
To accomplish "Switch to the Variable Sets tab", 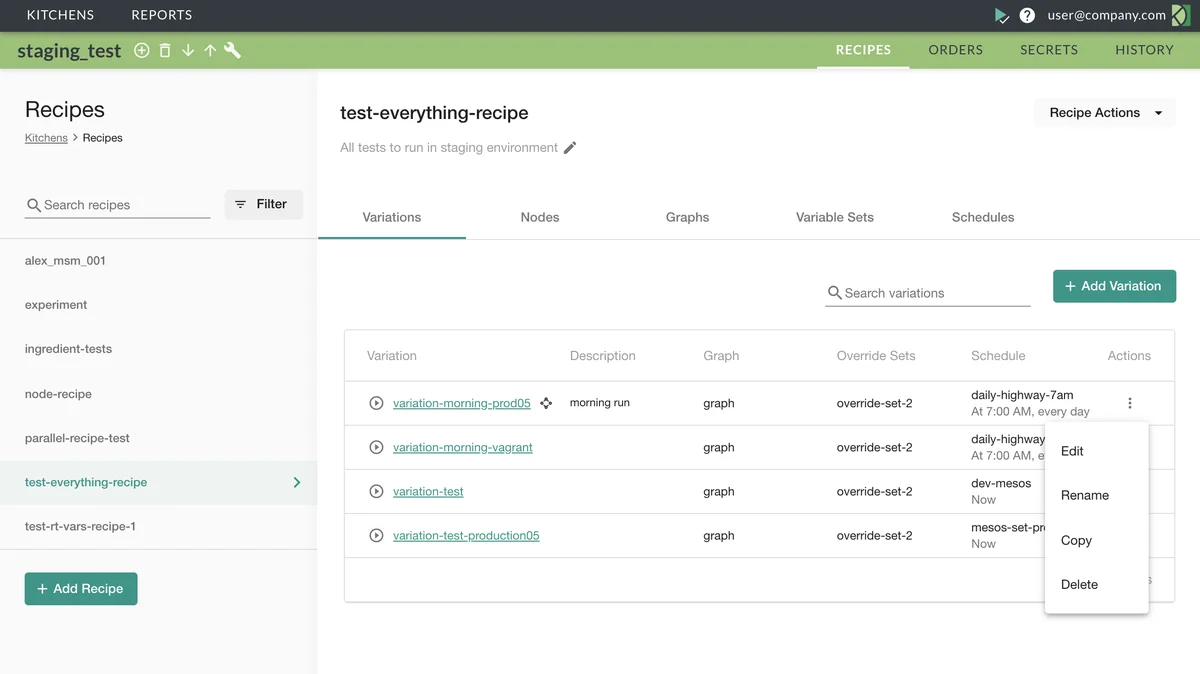I will (834, 217).
